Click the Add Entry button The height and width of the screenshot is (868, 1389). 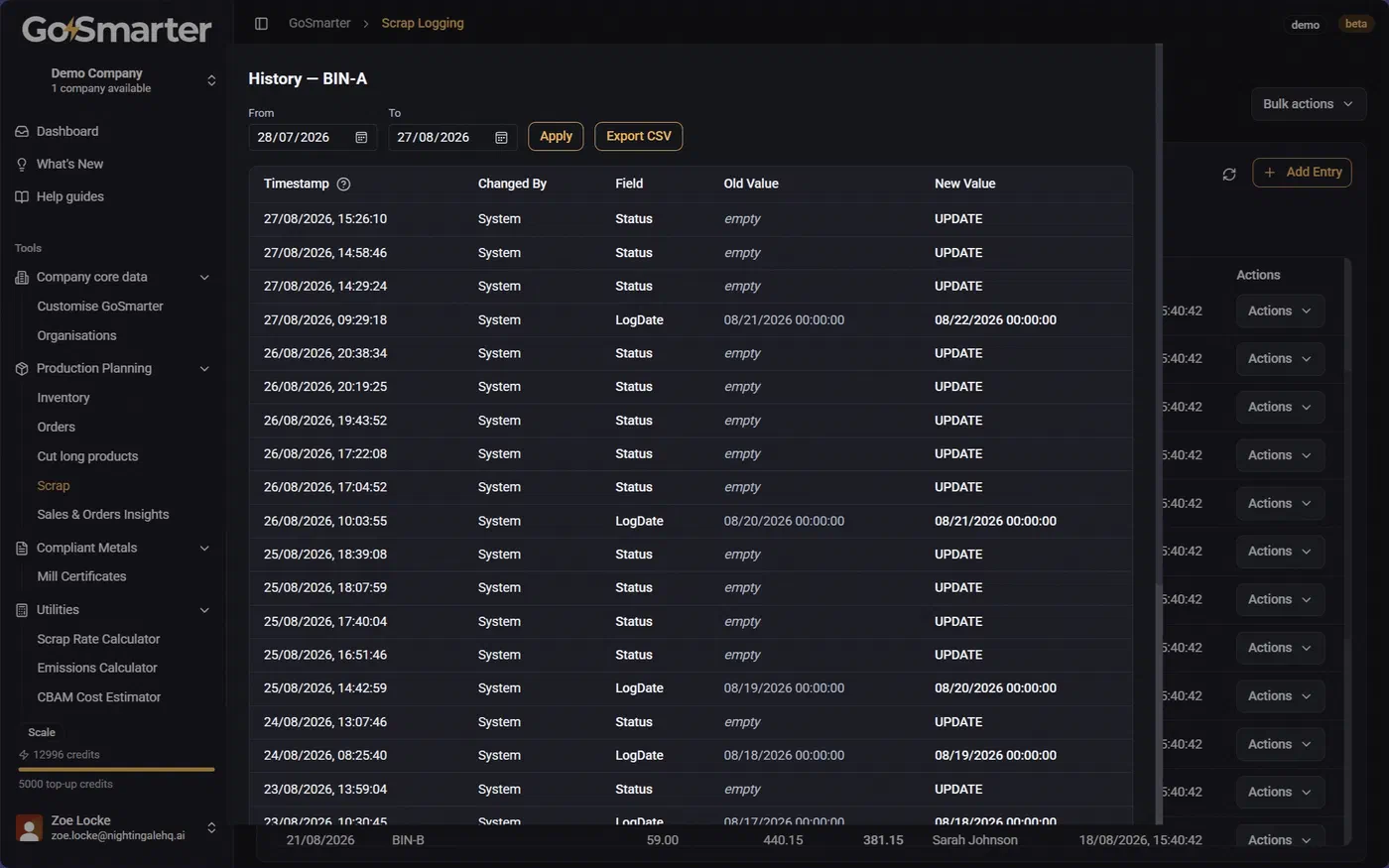1302,173
